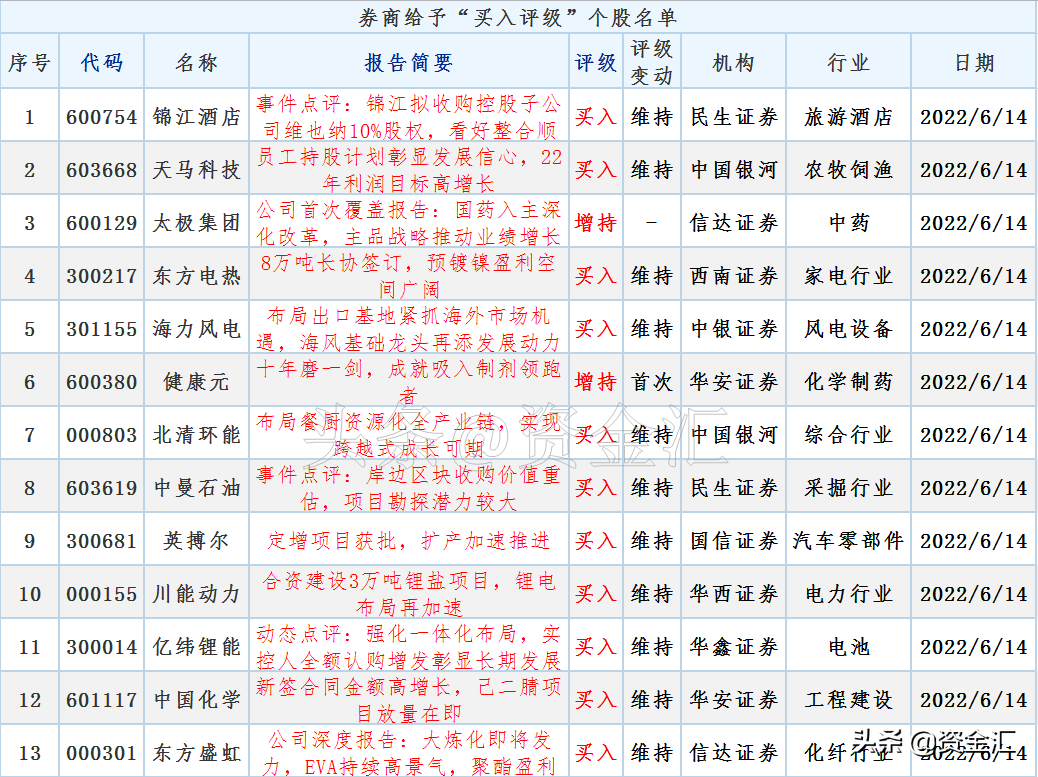The image size is (1038, 777).
Task: Click stock code 000301
Action: (101, 753)
